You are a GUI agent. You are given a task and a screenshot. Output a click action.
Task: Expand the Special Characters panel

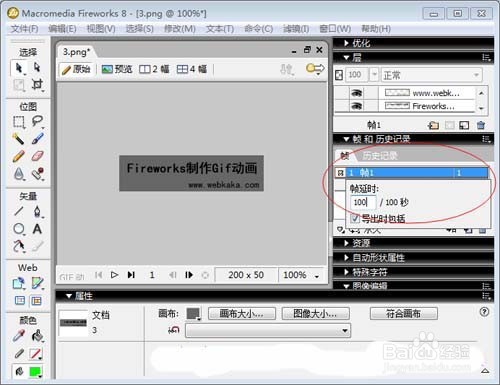(x=346, y=272)
